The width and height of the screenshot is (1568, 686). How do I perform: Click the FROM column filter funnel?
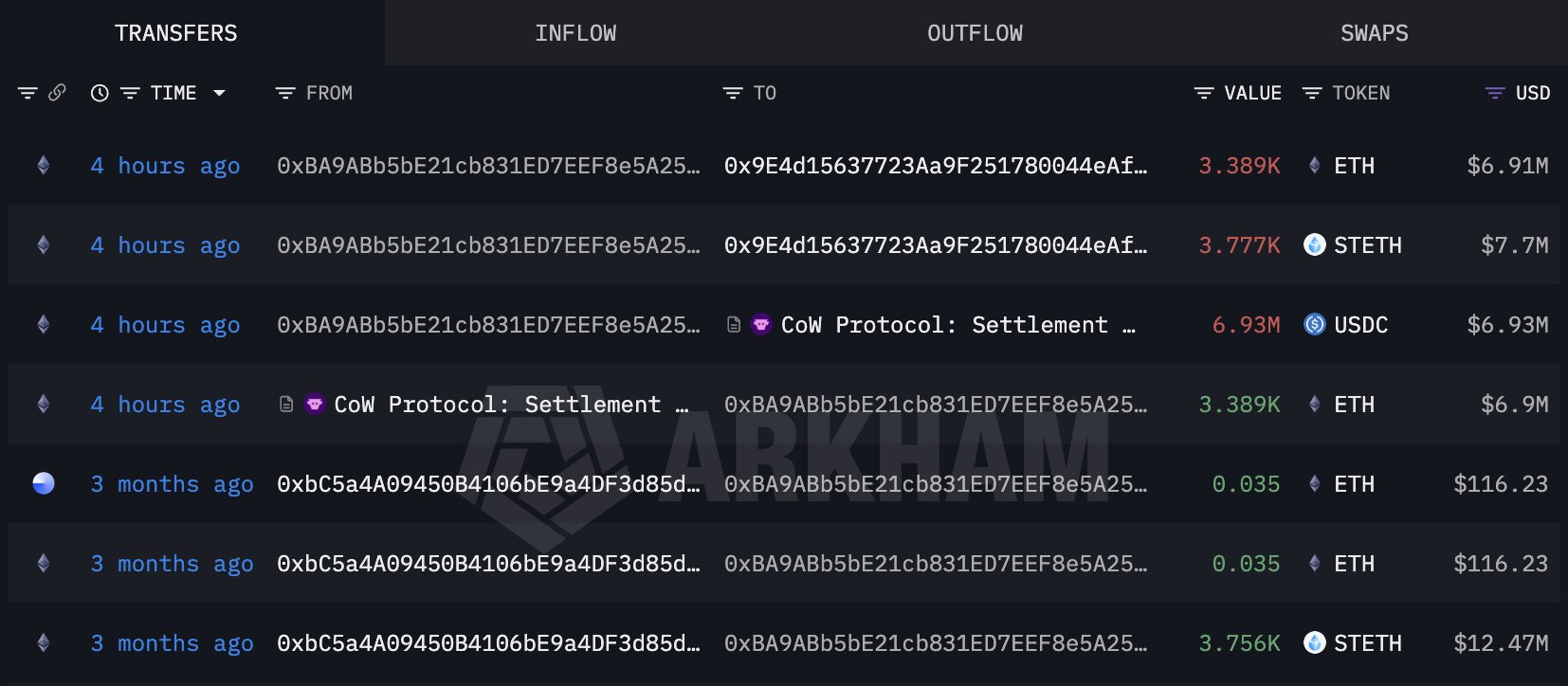point(283,93)
